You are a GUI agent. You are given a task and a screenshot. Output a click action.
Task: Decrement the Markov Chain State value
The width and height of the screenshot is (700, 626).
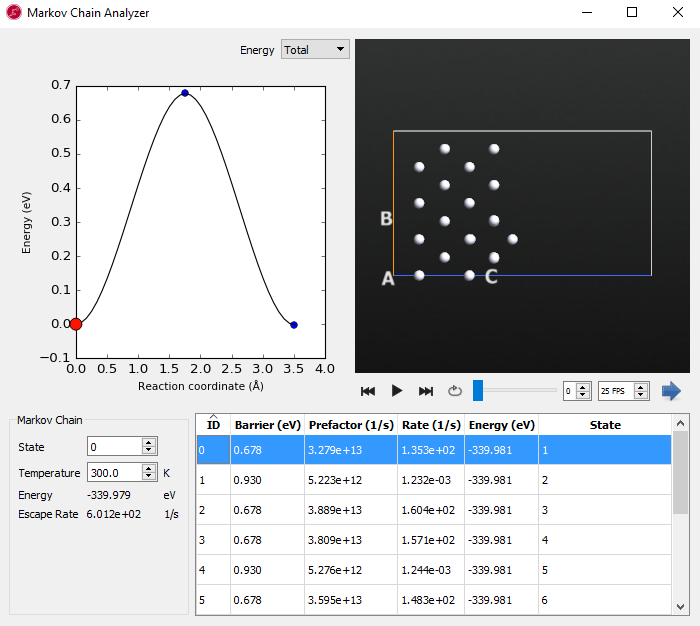tap(149, 451)
